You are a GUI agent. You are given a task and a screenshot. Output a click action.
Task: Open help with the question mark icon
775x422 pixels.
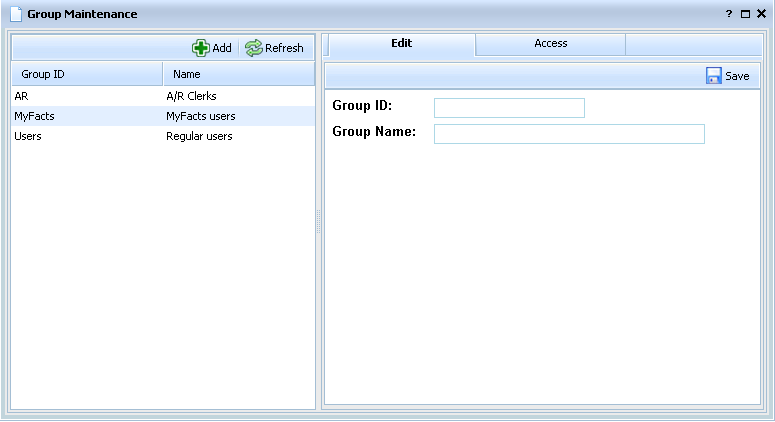point(728,15)
